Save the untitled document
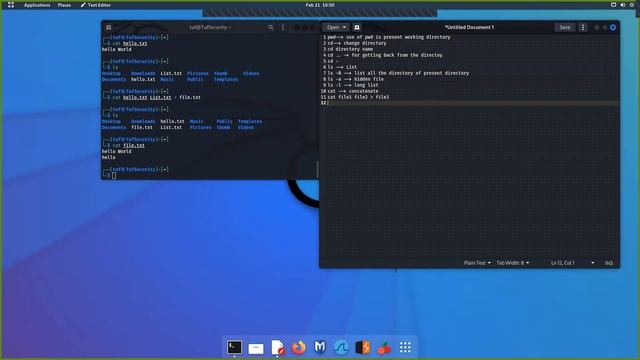 click(x=565, y=27)
